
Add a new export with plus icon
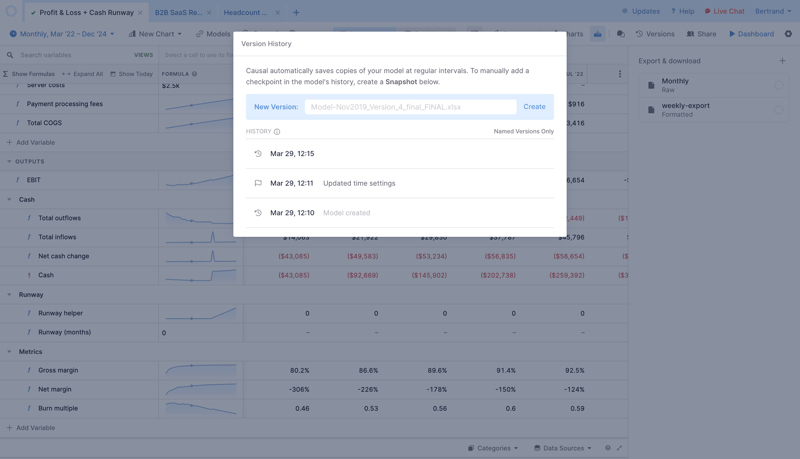click(782, 61)
